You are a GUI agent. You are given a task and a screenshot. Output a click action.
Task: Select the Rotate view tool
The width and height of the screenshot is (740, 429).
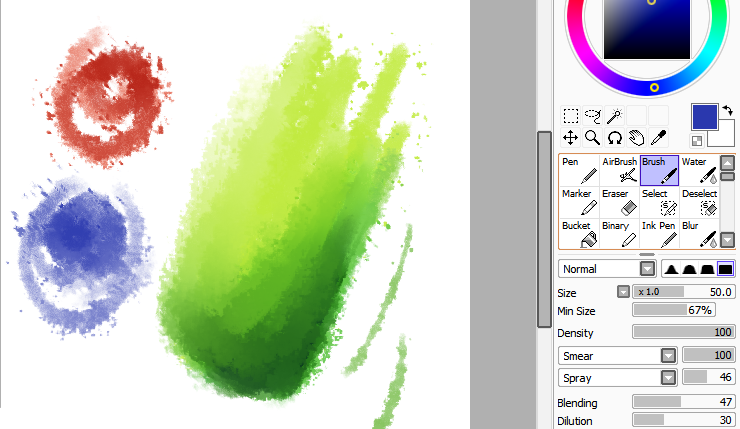614,138
